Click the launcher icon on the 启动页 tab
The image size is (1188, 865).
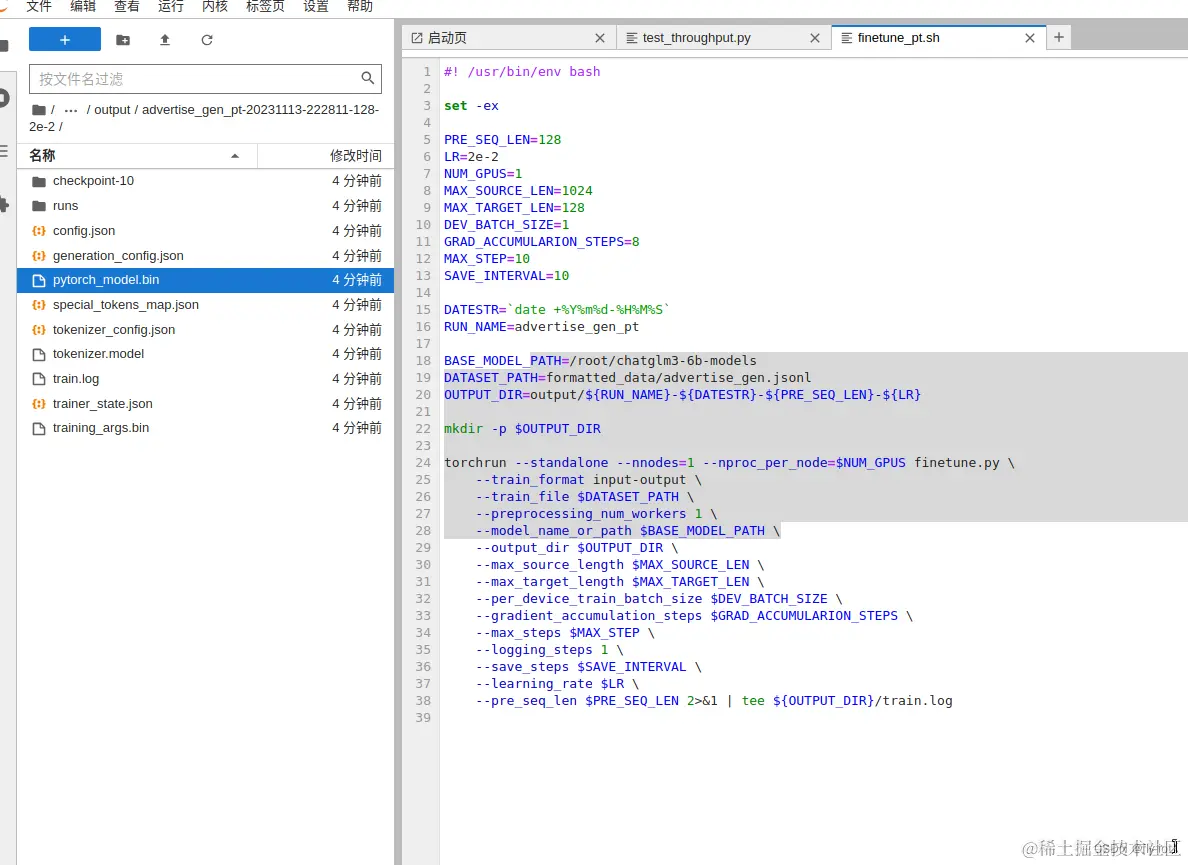(x=417, y=38)
